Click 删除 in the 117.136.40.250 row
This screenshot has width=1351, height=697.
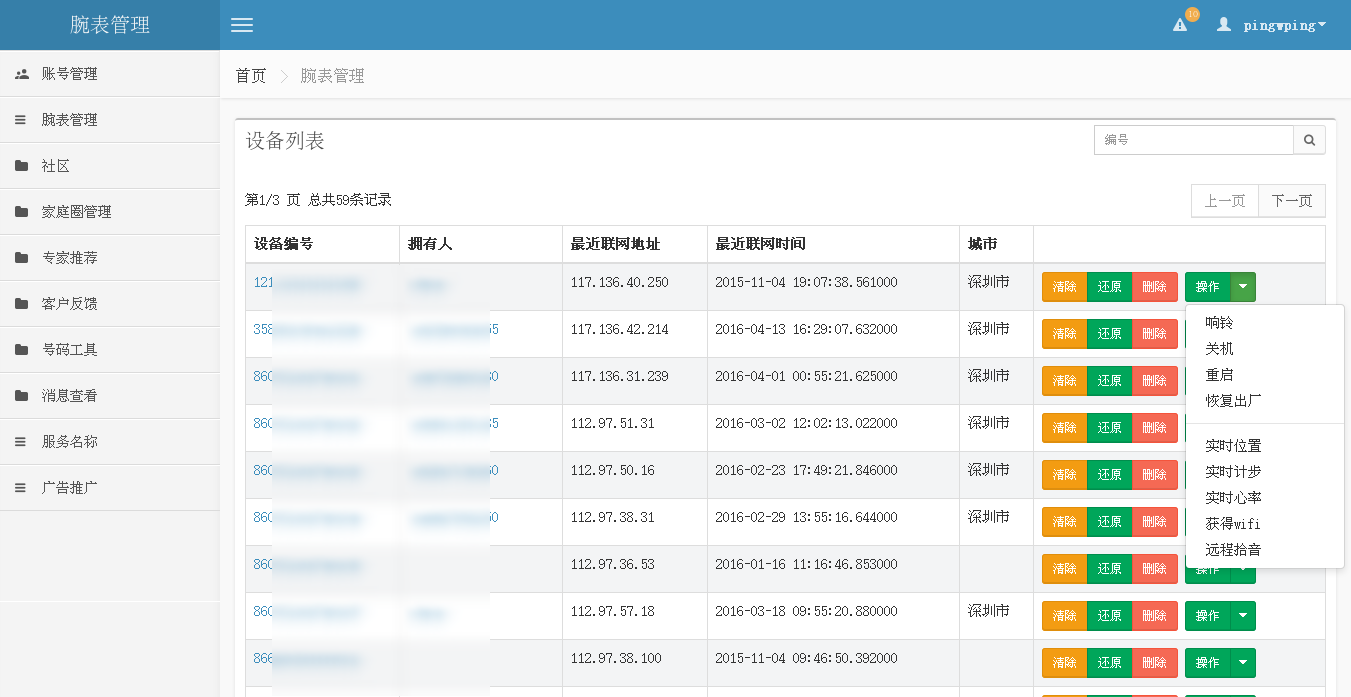tap(1155, 287)
